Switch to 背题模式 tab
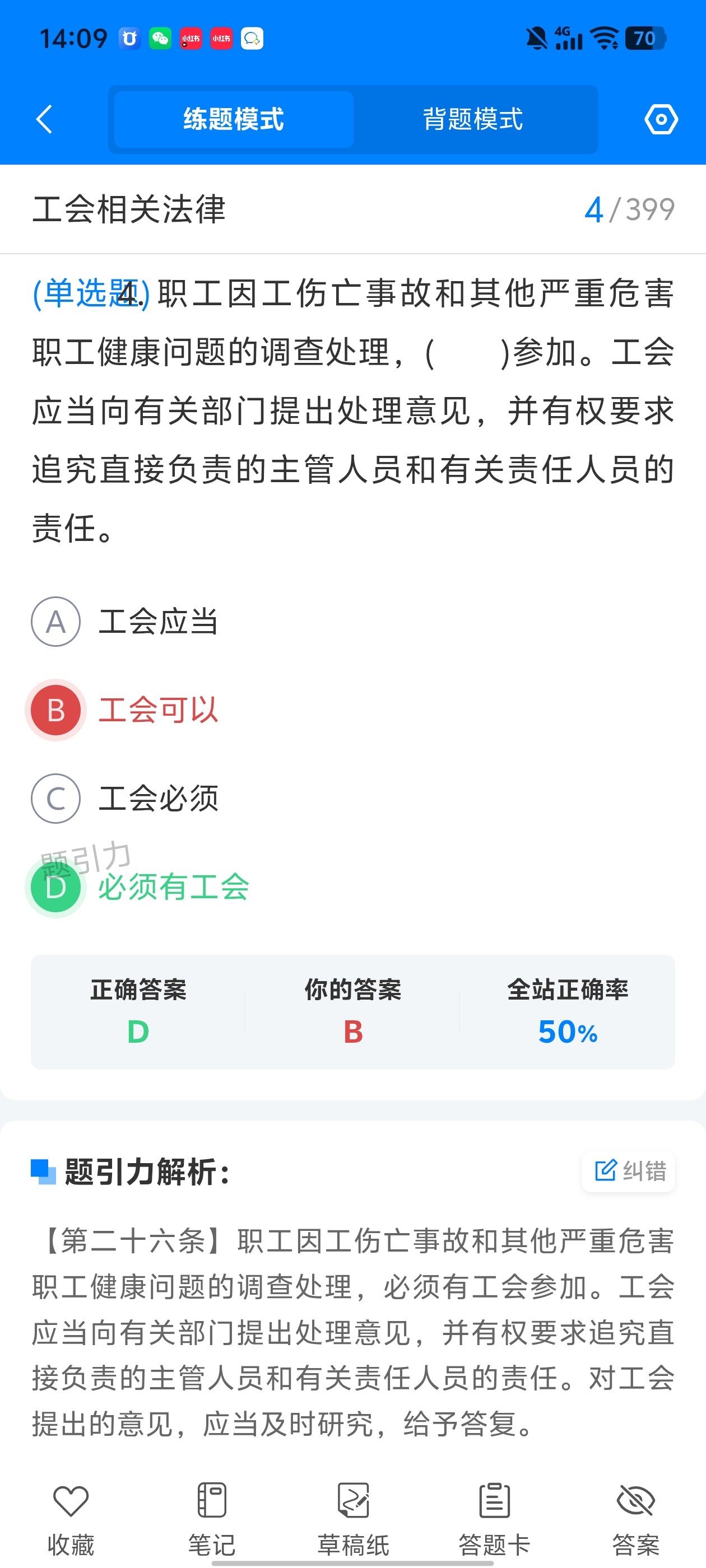Viewport: 706px width, 1568px height. (473, 119)
